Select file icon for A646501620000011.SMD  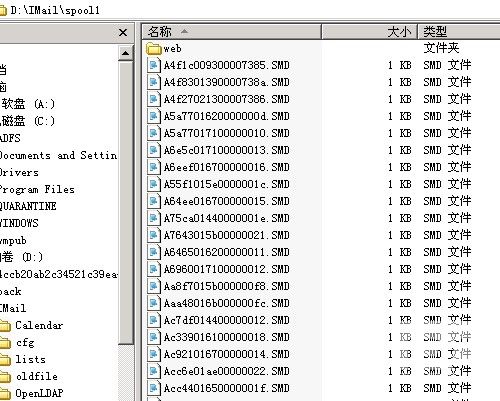(154, 252)
